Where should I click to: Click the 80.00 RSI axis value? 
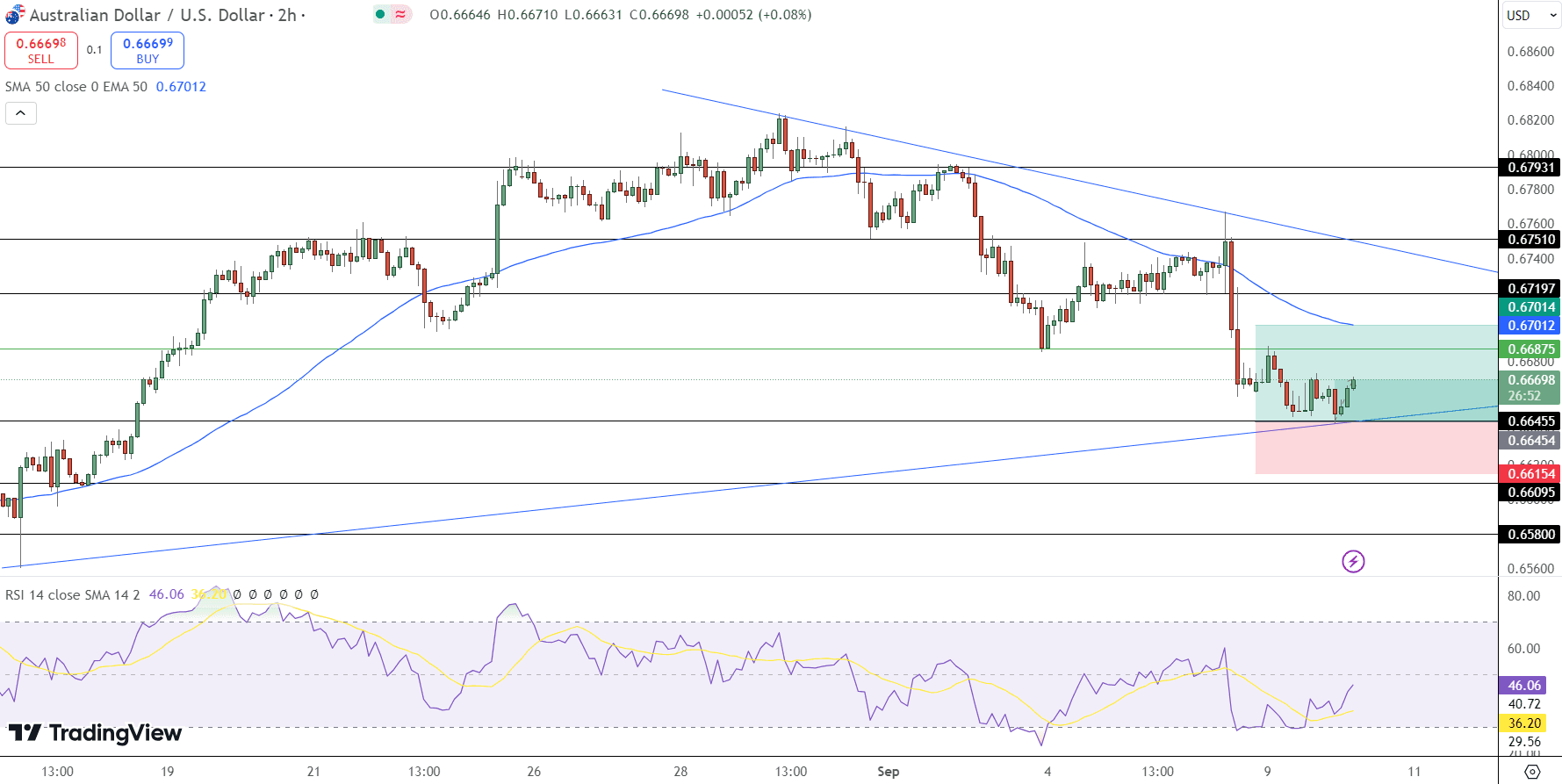coord(1523,596)
